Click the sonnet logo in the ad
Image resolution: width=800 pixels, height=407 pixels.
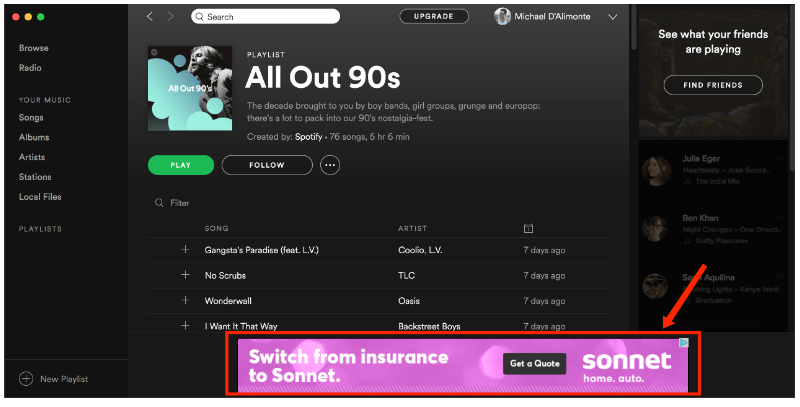coord(627,361)
